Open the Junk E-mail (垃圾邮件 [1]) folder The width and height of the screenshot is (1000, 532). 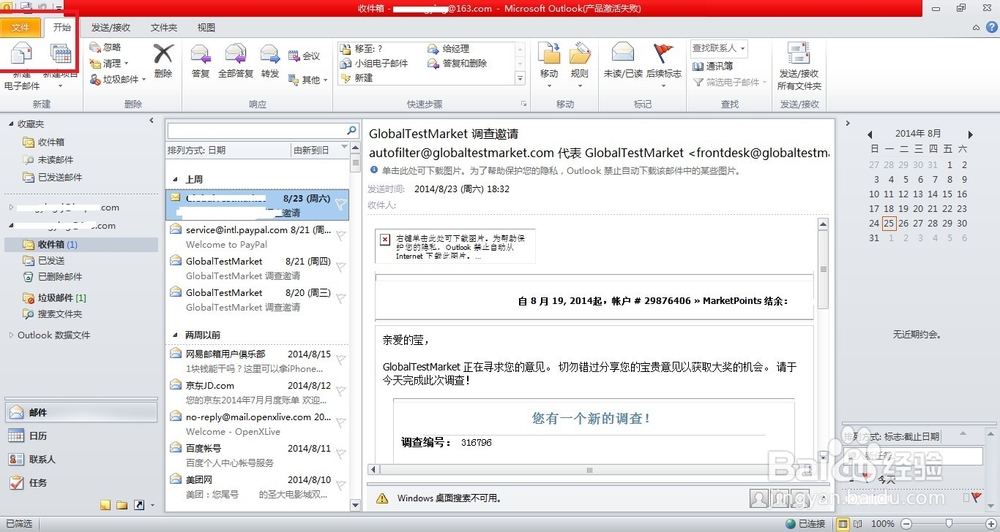pyautogui.click(x=54, y=298)
